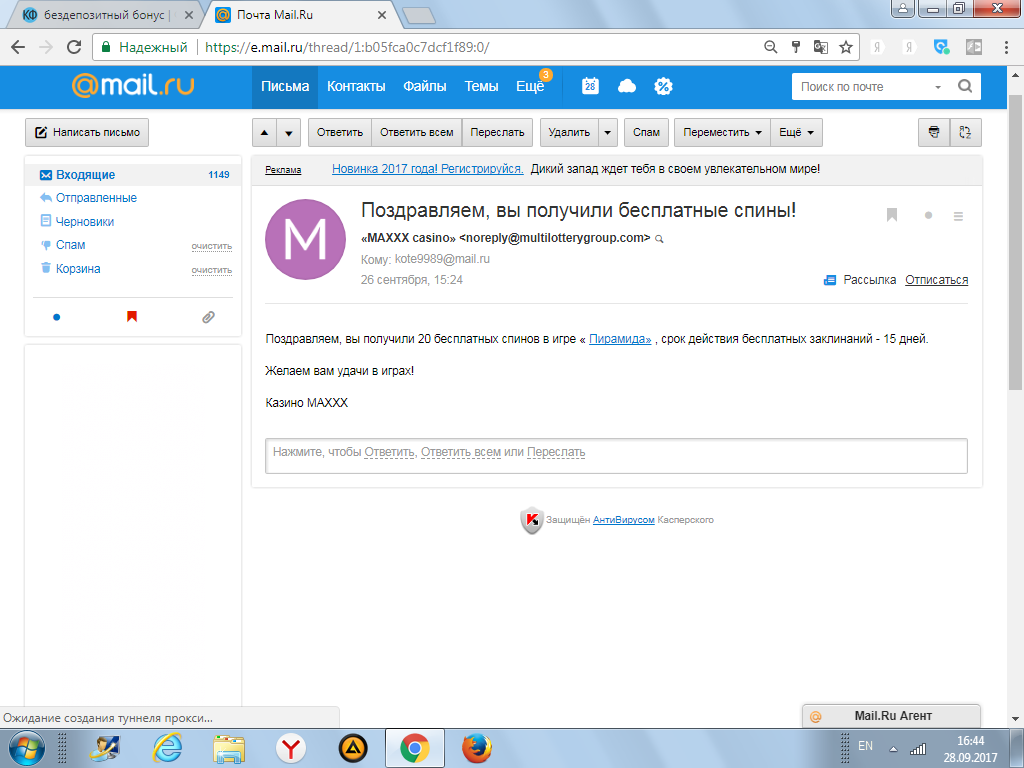The image size is (1024, 768).
Task: Click the Google Translate page icon
Action: coord(821,47)
